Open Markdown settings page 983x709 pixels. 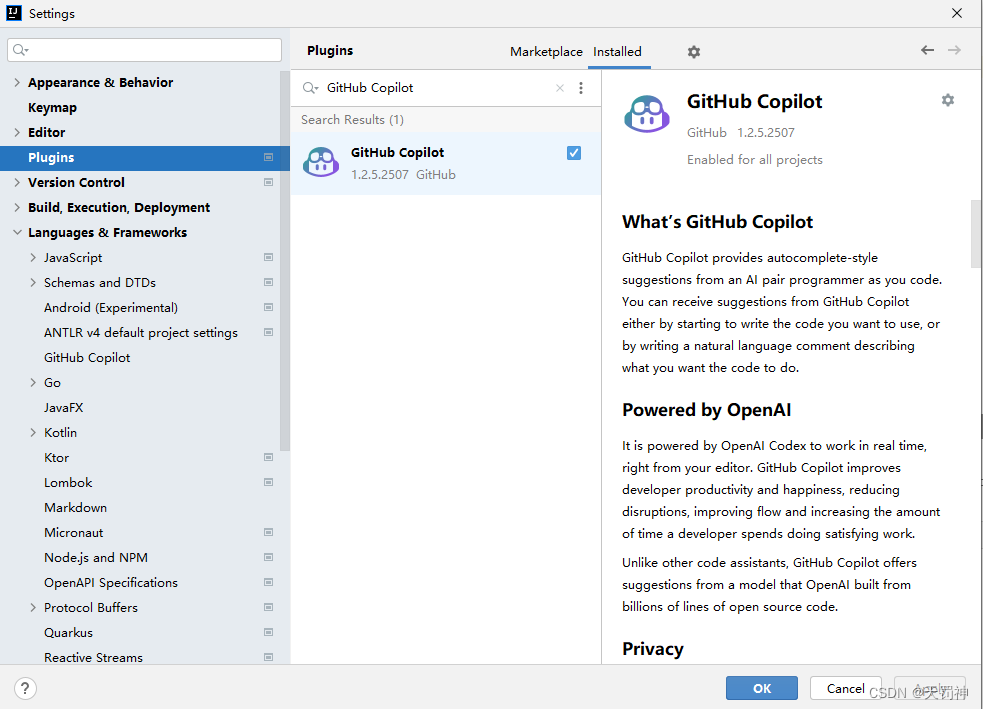click(75, 507)
